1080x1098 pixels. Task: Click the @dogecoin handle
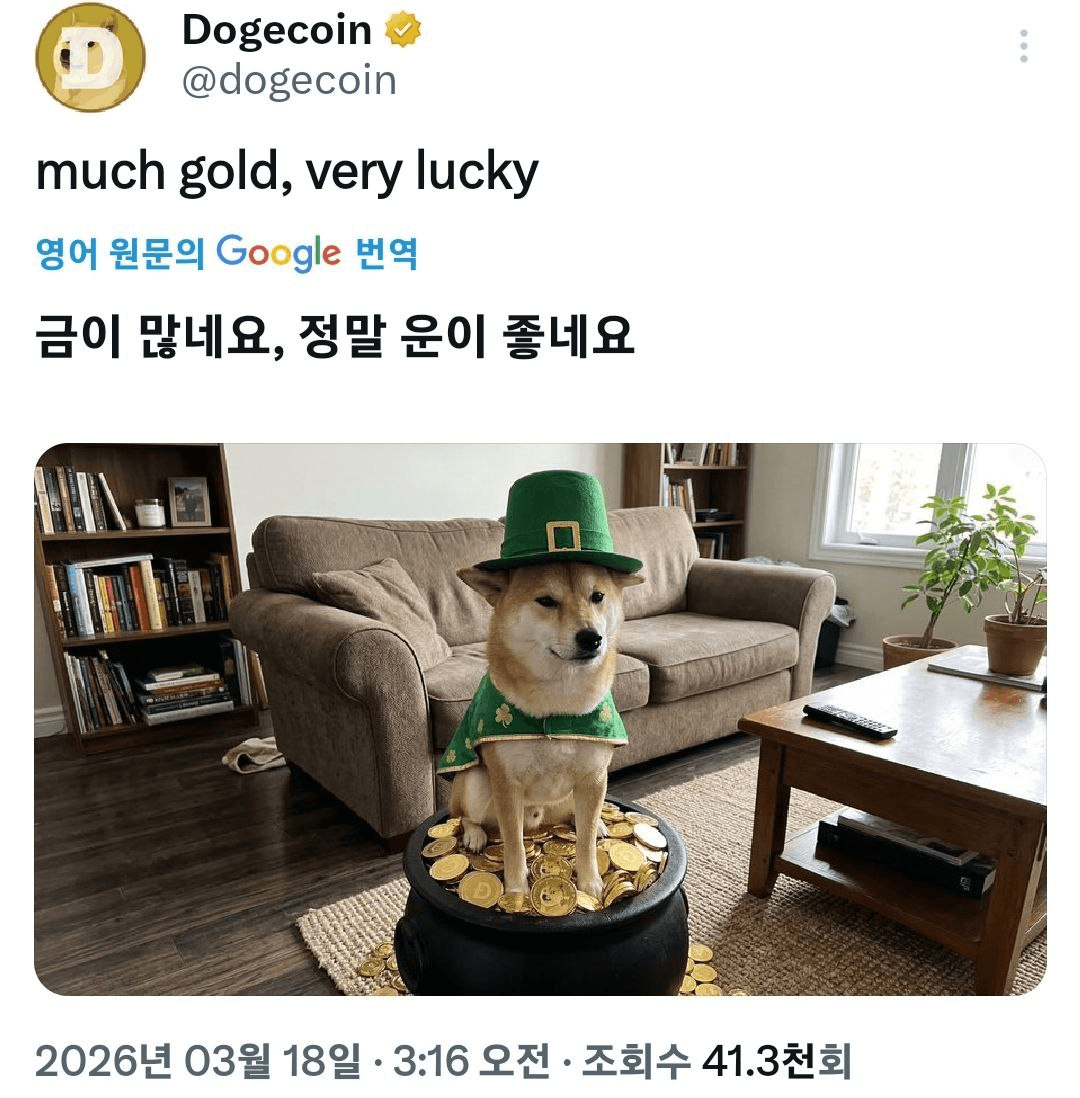[x=289, y=81]
